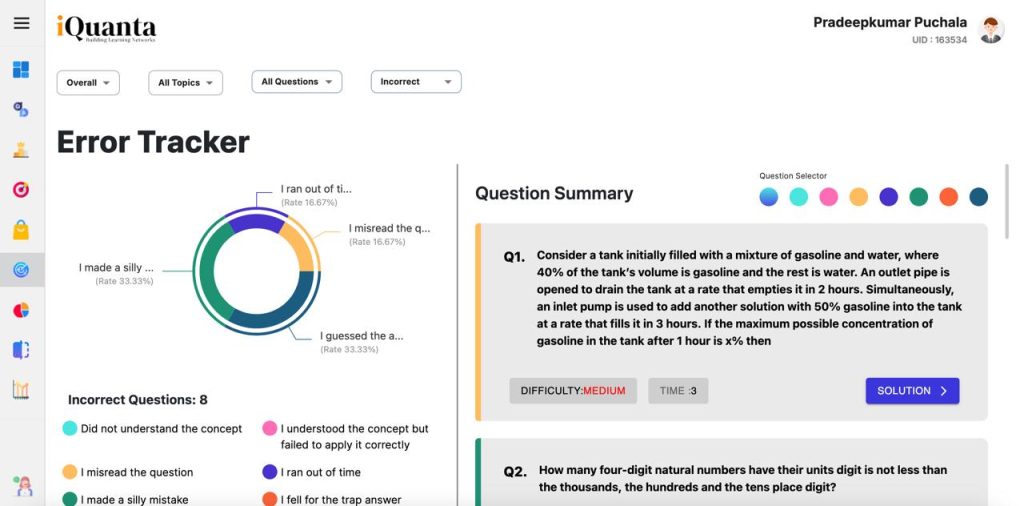This screenshot has width=1024, height=506.
Task: Open the dashboard grid icon in sidebar
Action: (21, 69)
